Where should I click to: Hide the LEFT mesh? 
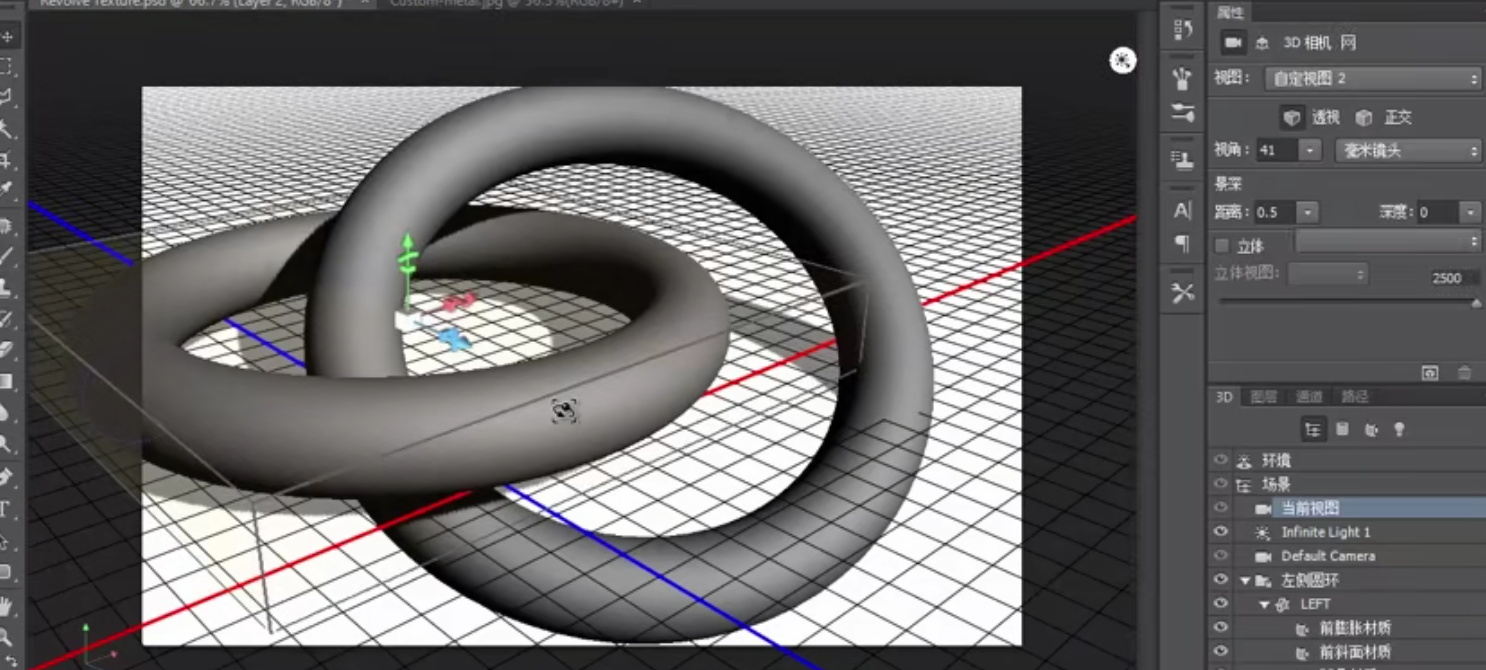[x=1220, y=604]
